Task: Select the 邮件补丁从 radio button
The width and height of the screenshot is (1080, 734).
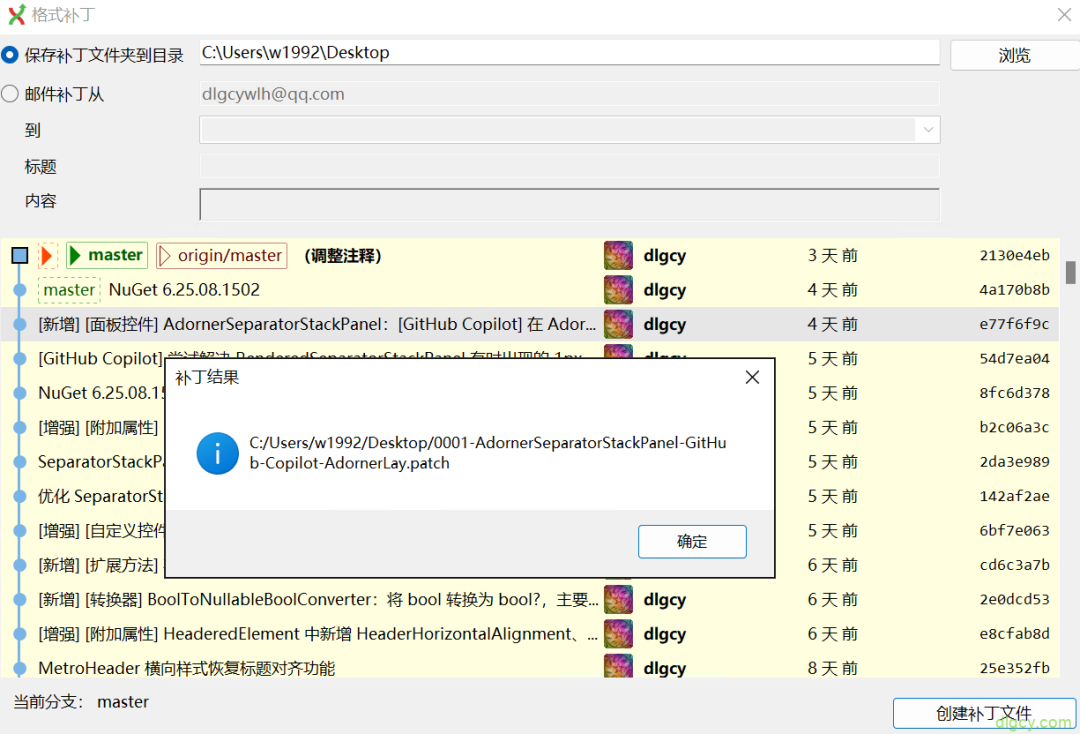Action: [x=10, y=94]
